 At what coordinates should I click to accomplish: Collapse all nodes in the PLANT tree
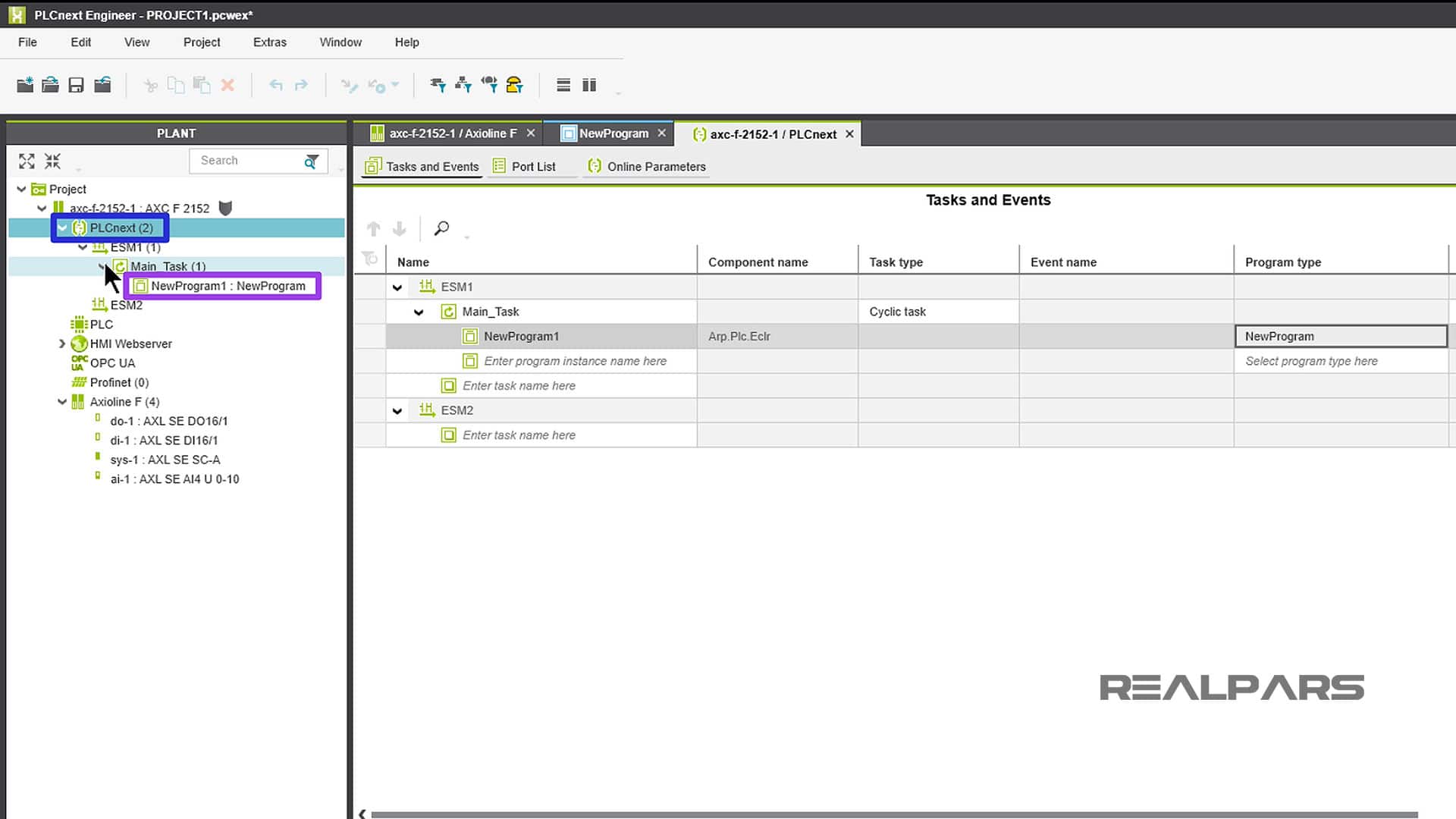pos(52,161)
